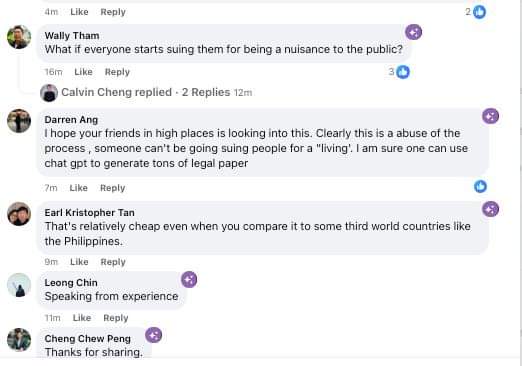Screen dimensions: 522x366
Task: Click Calvin Cheng's small avatar in replies
Action: pos(49,93)
